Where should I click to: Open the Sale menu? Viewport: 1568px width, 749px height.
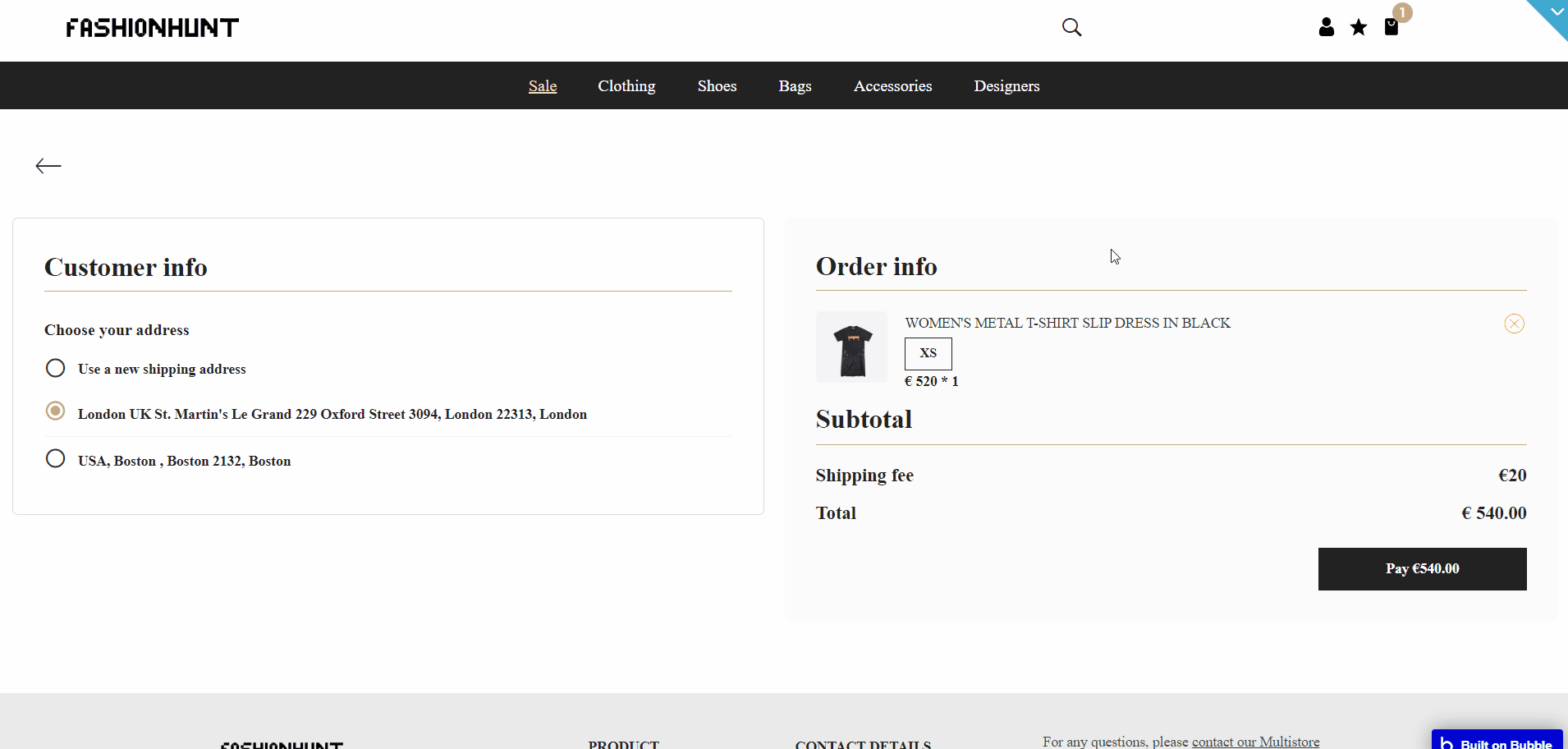point(543,86)
